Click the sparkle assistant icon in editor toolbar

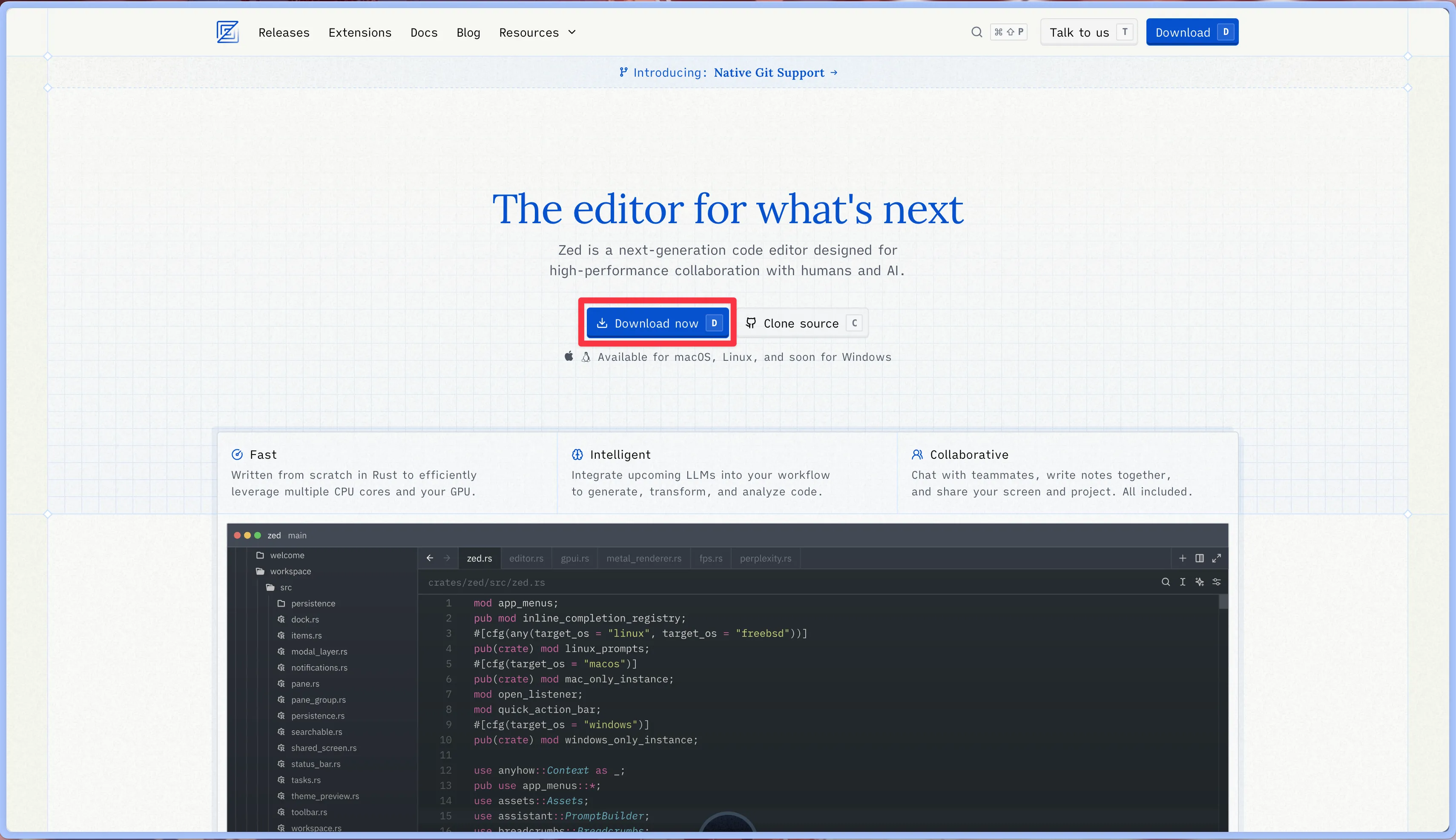pyautogui.click(x=1199, y=581)
